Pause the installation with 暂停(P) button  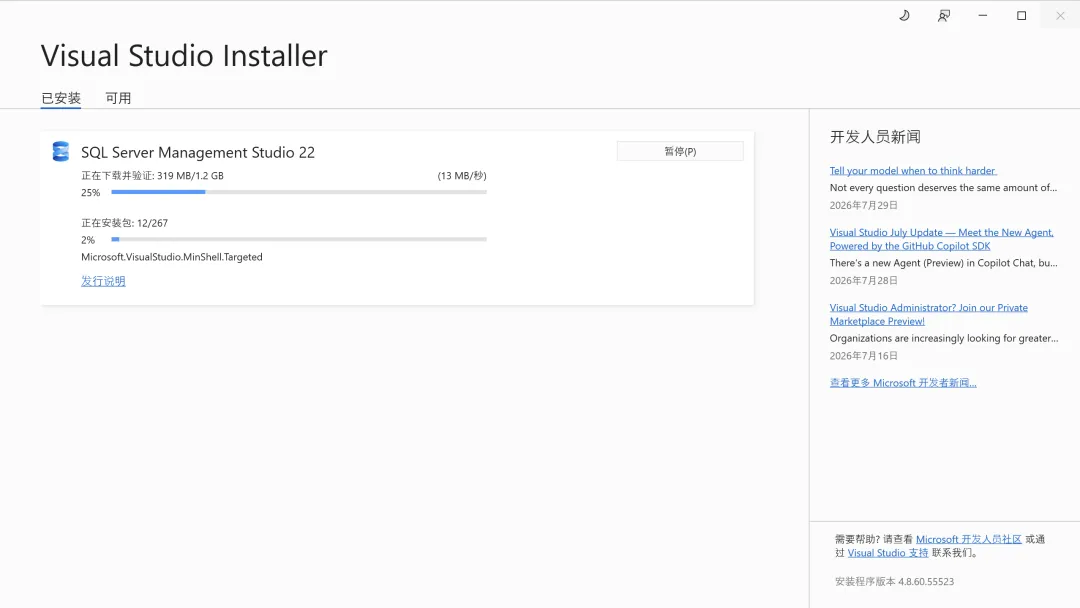[680, 151]
